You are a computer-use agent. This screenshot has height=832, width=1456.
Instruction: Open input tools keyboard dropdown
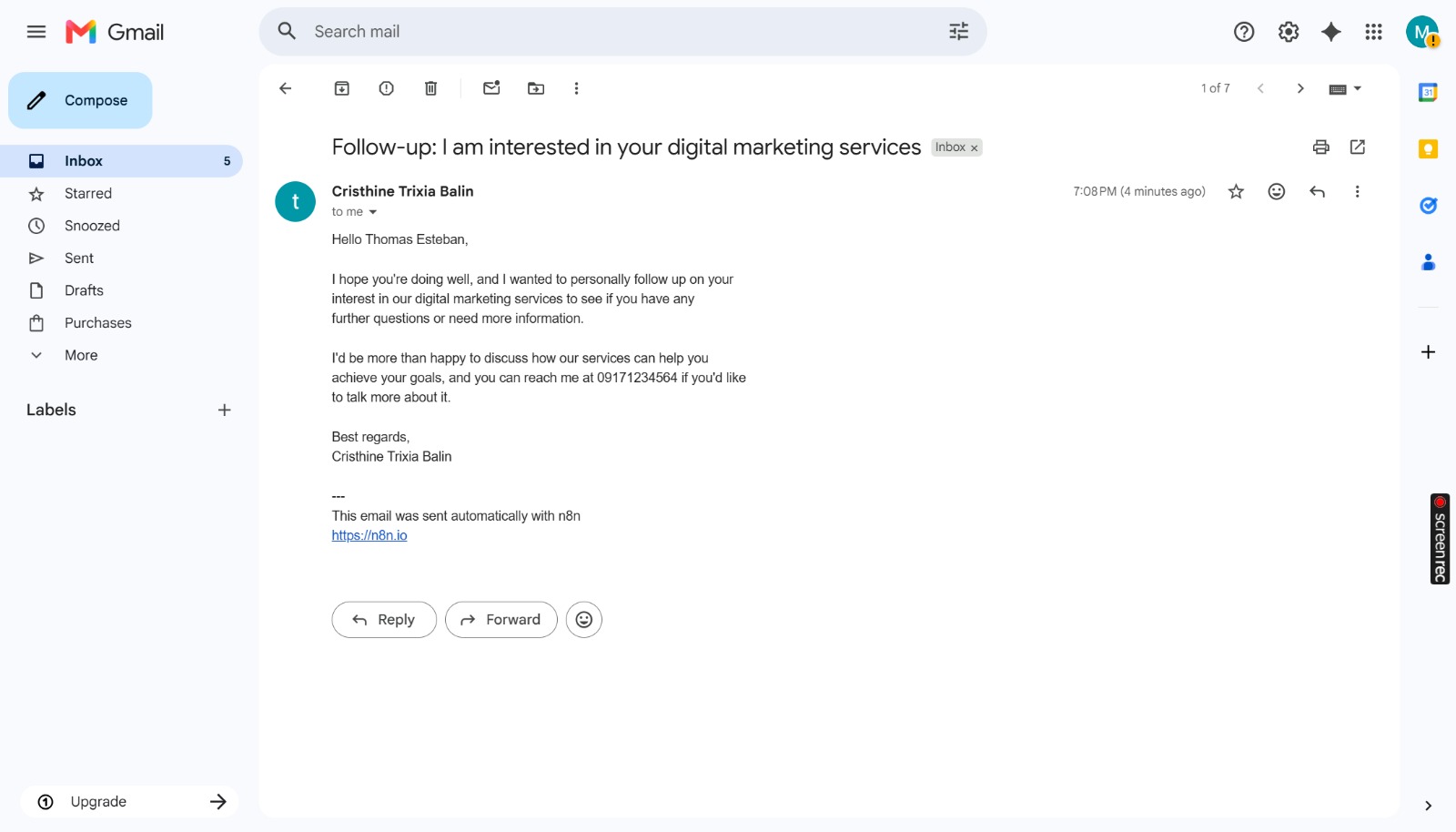[x=1345, y=88]
